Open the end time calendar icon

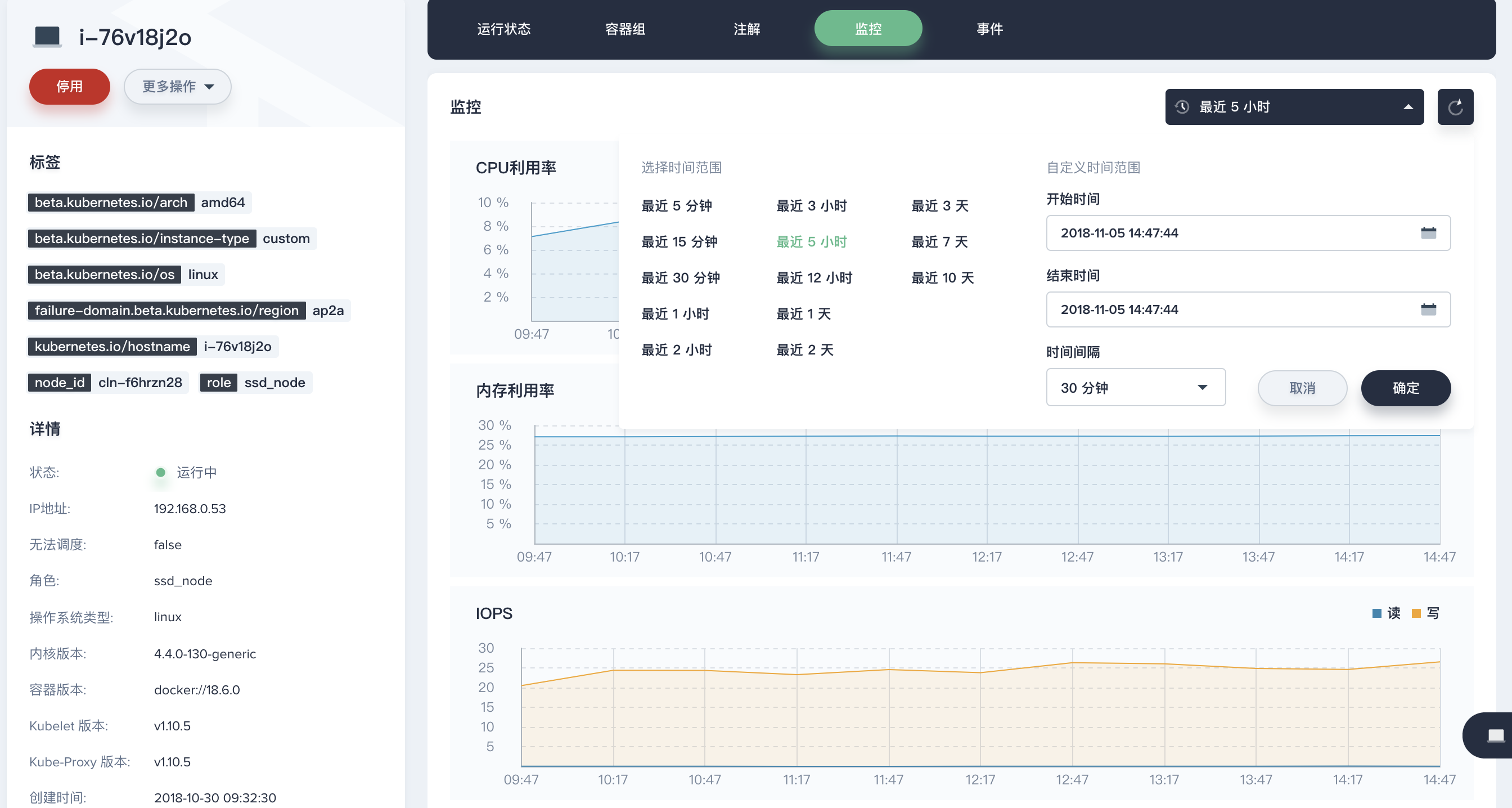pos(1428,309)
